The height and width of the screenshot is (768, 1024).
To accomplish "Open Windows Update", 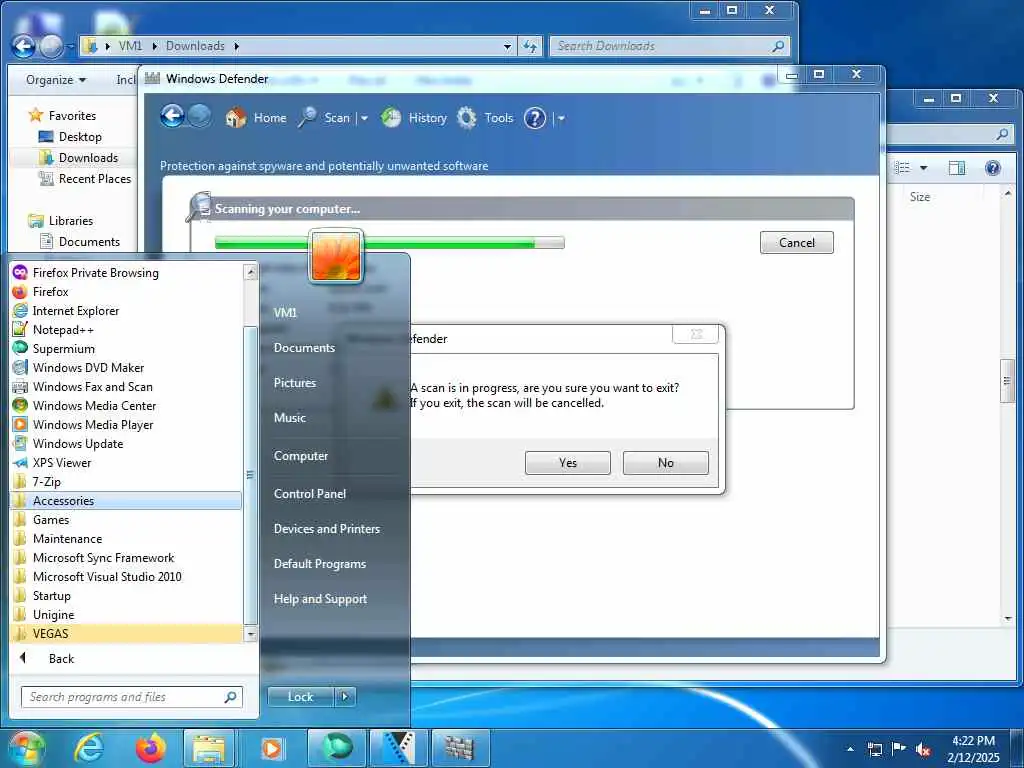I will click(x=126, y=443).
